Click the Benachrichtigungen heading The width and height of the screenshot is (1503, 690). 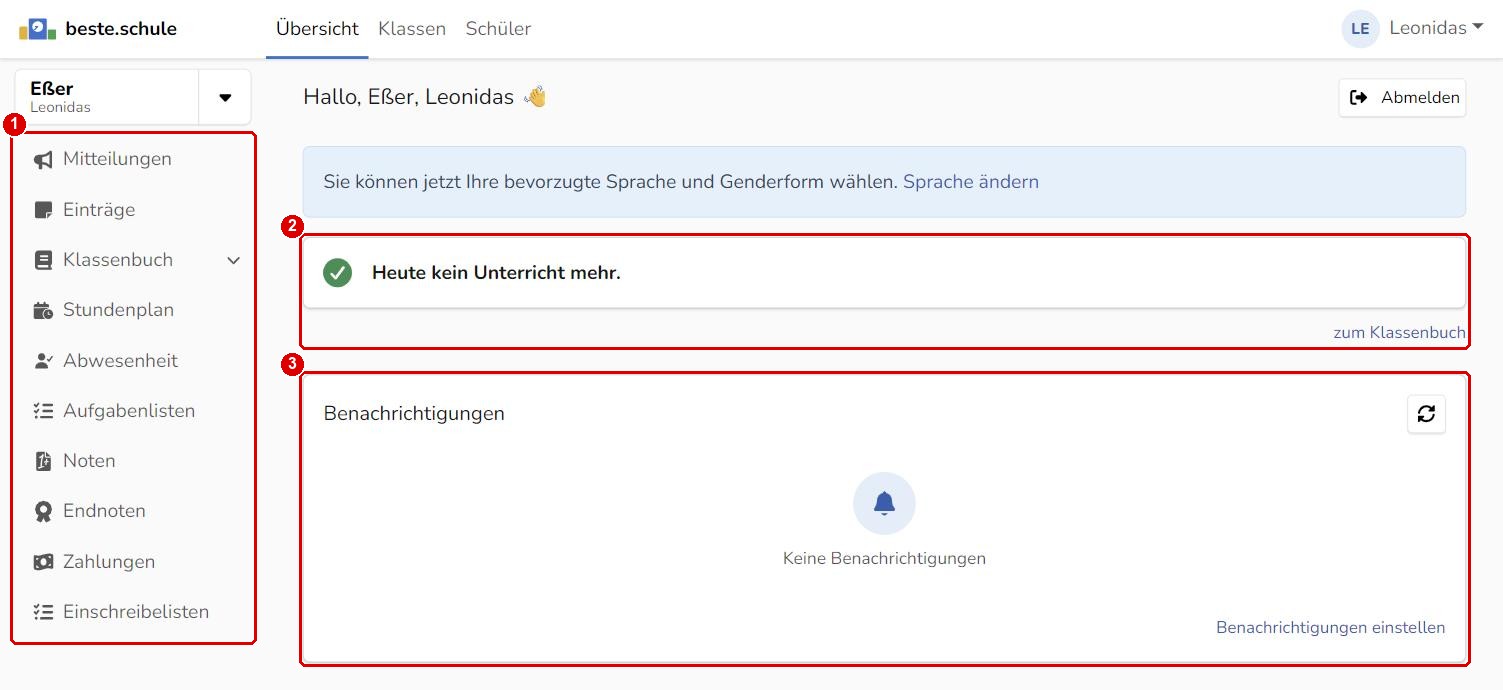(x=414, y=413)
